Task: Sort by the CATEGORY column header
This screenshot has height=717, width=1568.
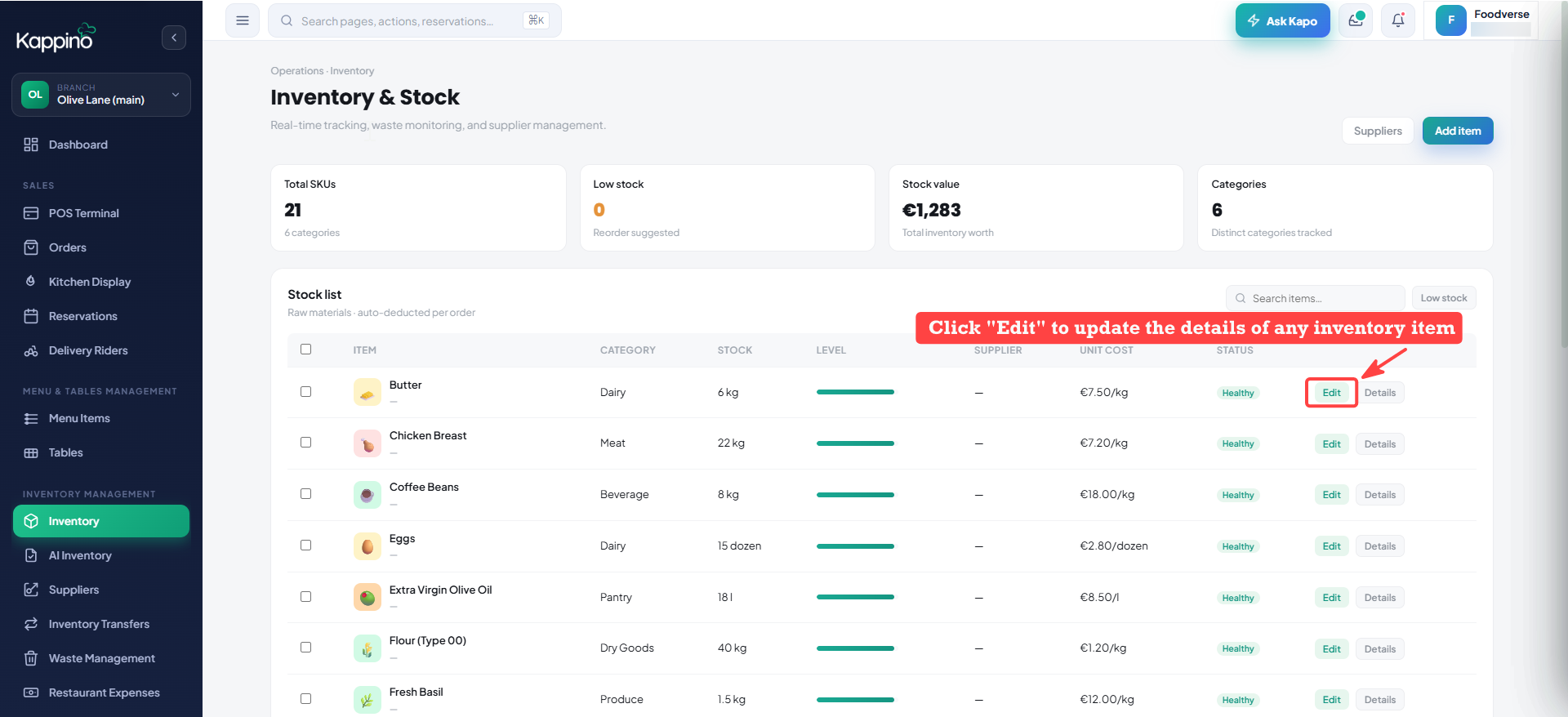Action: (627, 350)
